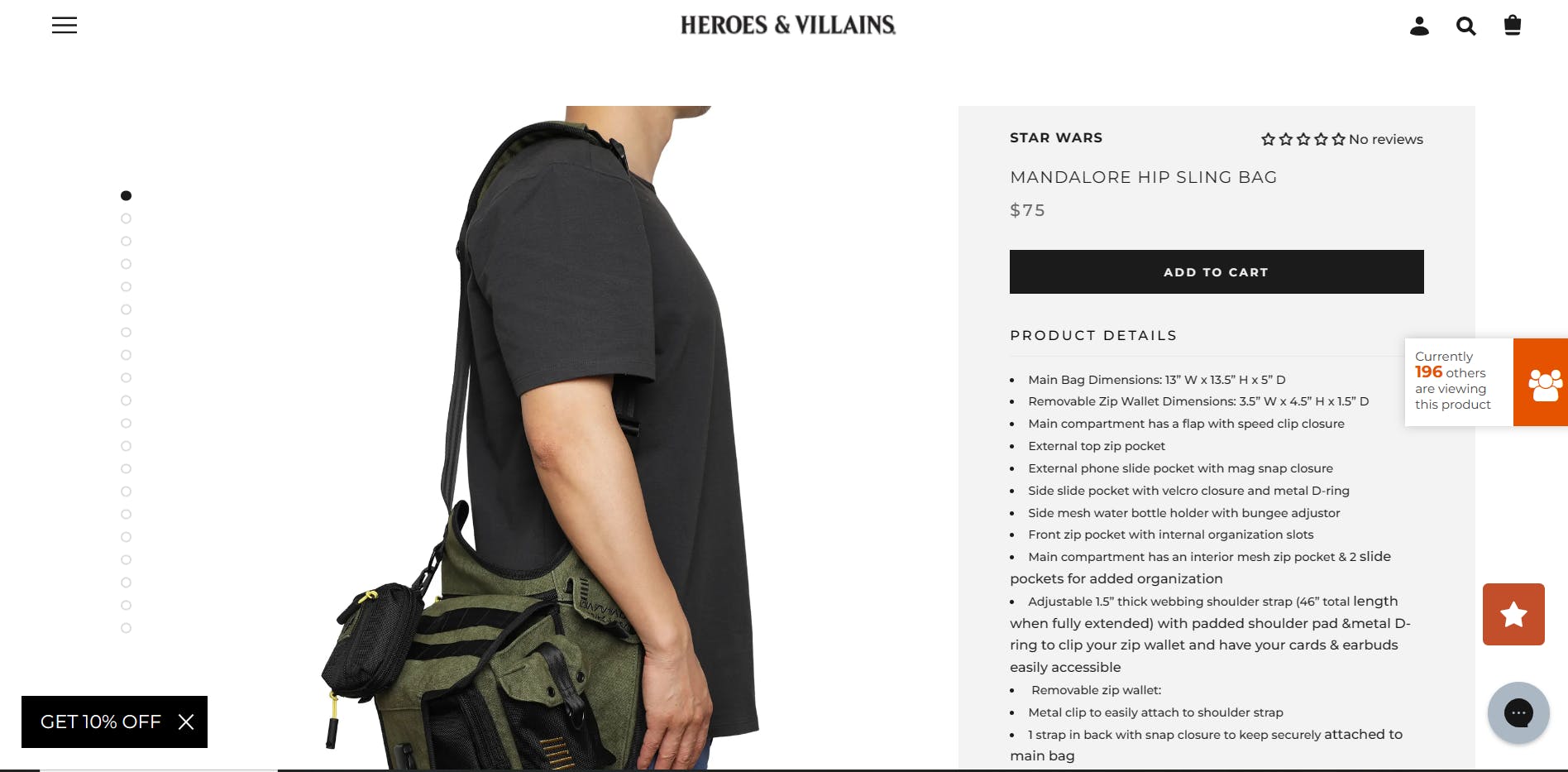Dismiss the GET 10% OFF banner
Screen dimensions: 1568x772
[x=186, y=722]
